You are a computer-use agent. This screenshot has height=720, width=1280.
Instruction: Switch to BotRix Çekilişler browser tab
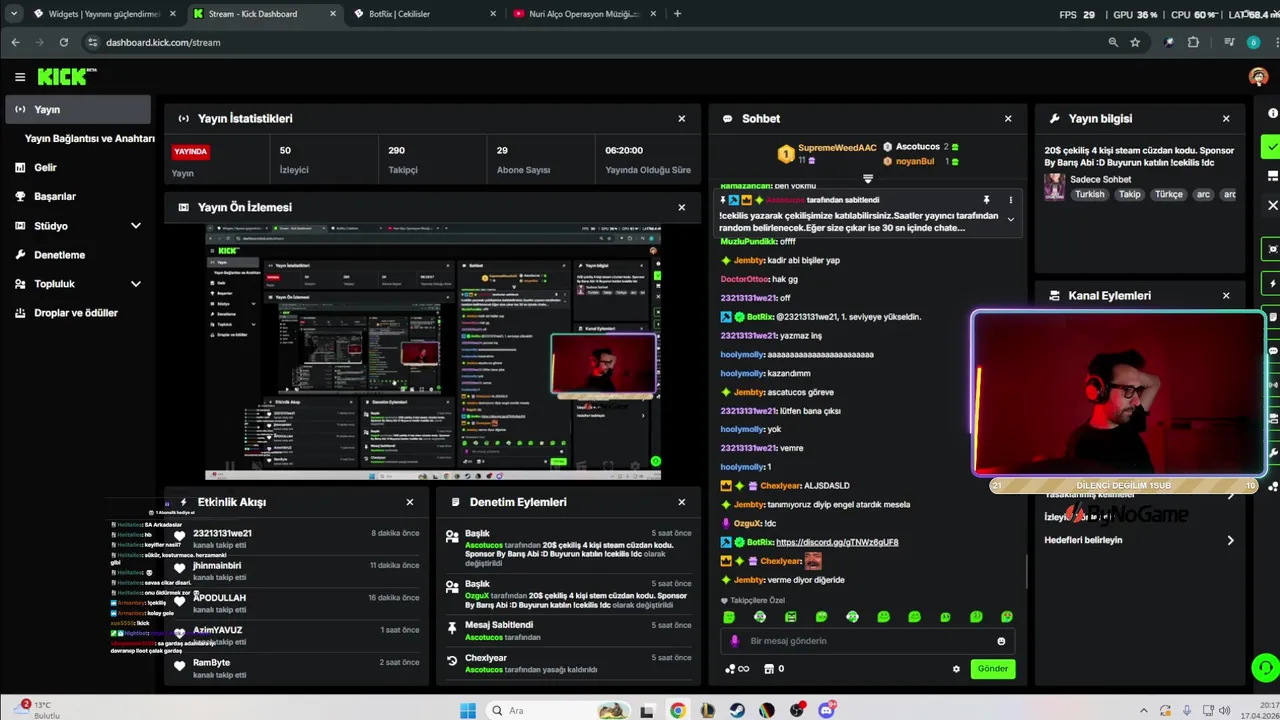click(425, 14)
